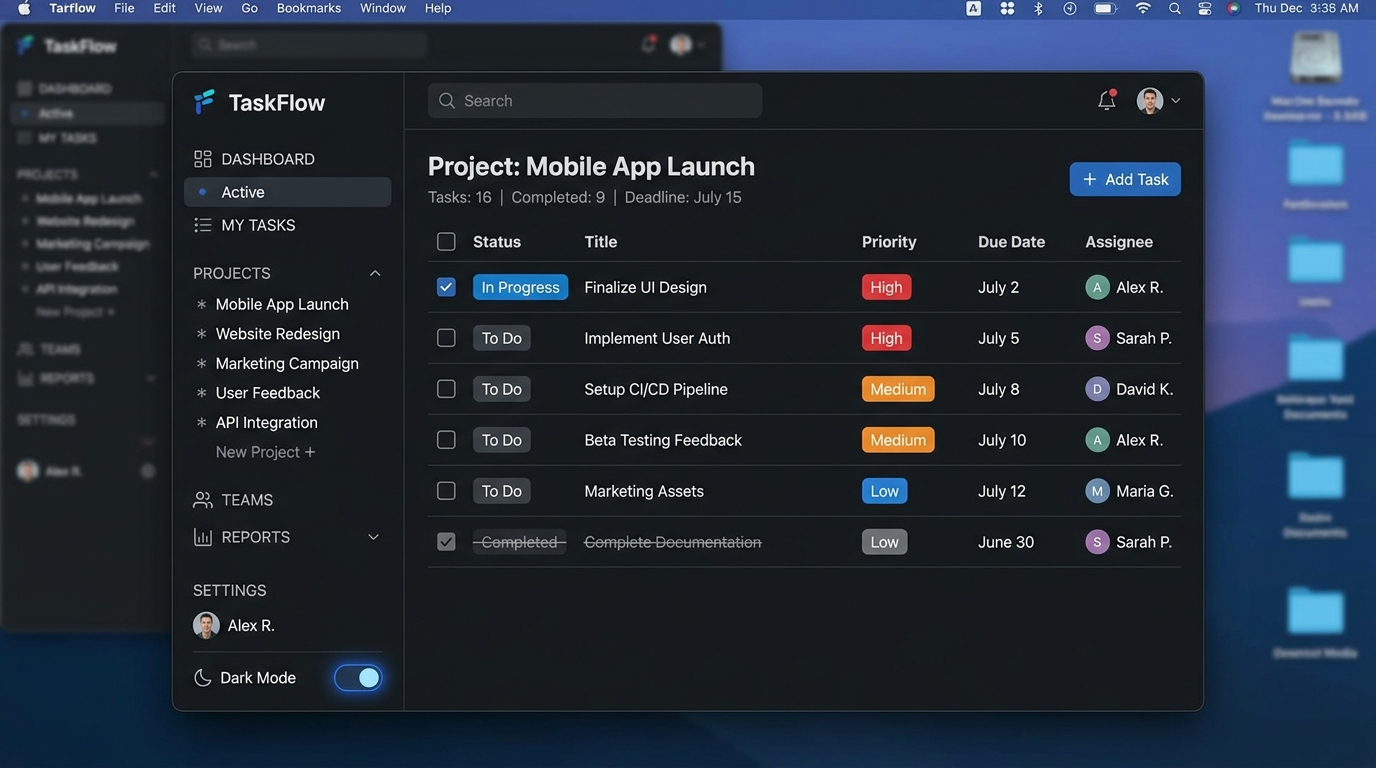Click inside the TaskFlow search field
This screenshot has height=768, width=1376.
point(594,100)
